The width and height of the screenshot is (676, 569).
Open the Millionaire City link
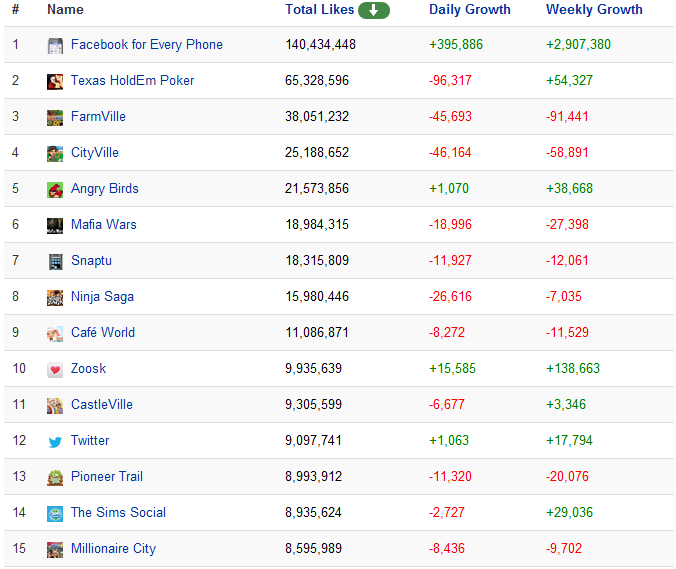click(113, 549)
